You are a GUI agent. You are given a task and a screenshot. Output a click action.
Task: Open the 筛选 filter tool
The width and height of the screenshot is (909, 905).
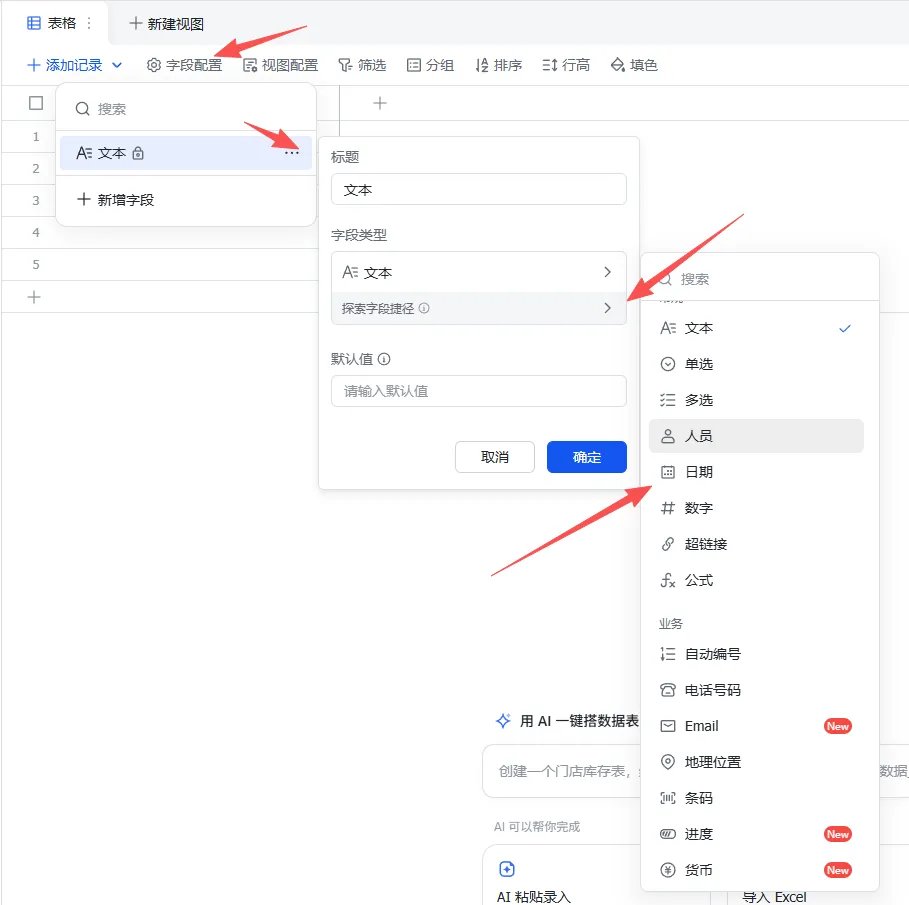point(362,65)
